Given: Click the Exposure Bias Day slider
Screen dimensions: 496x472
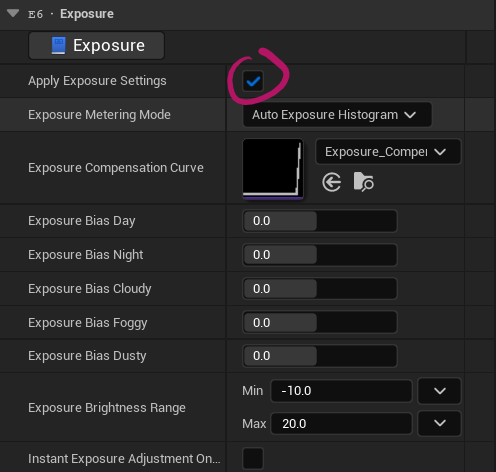Looking at the screenshot, I should (320, 221).
